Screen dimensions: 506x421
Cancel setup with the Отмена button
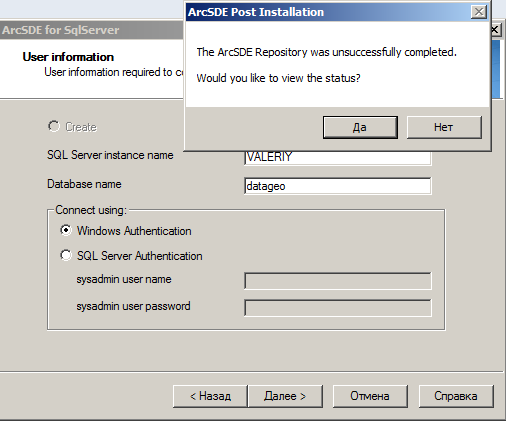[x=370, y=396]
